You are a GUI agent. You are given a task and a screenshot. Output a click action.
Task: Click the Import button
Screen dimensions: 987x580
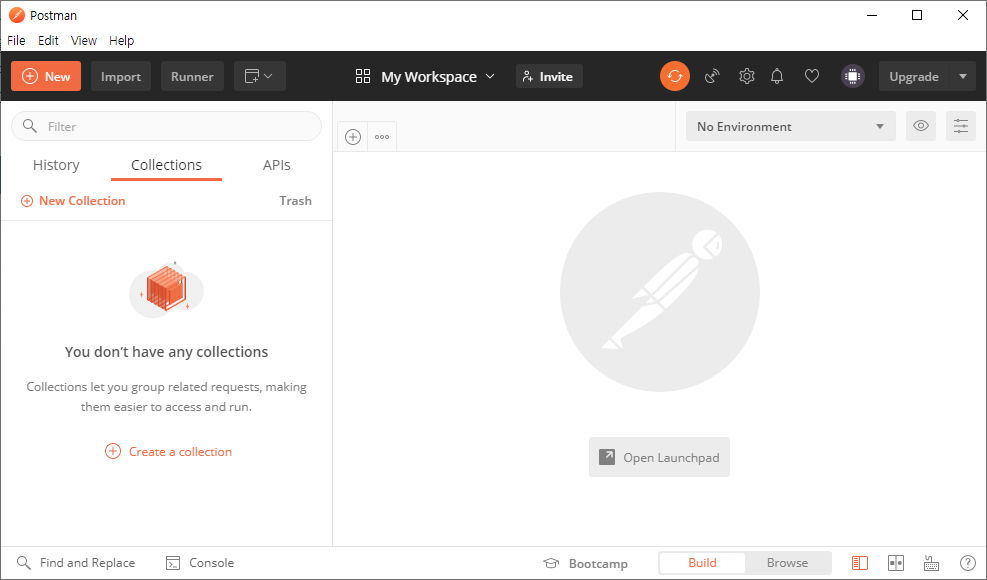click(121, 76)
